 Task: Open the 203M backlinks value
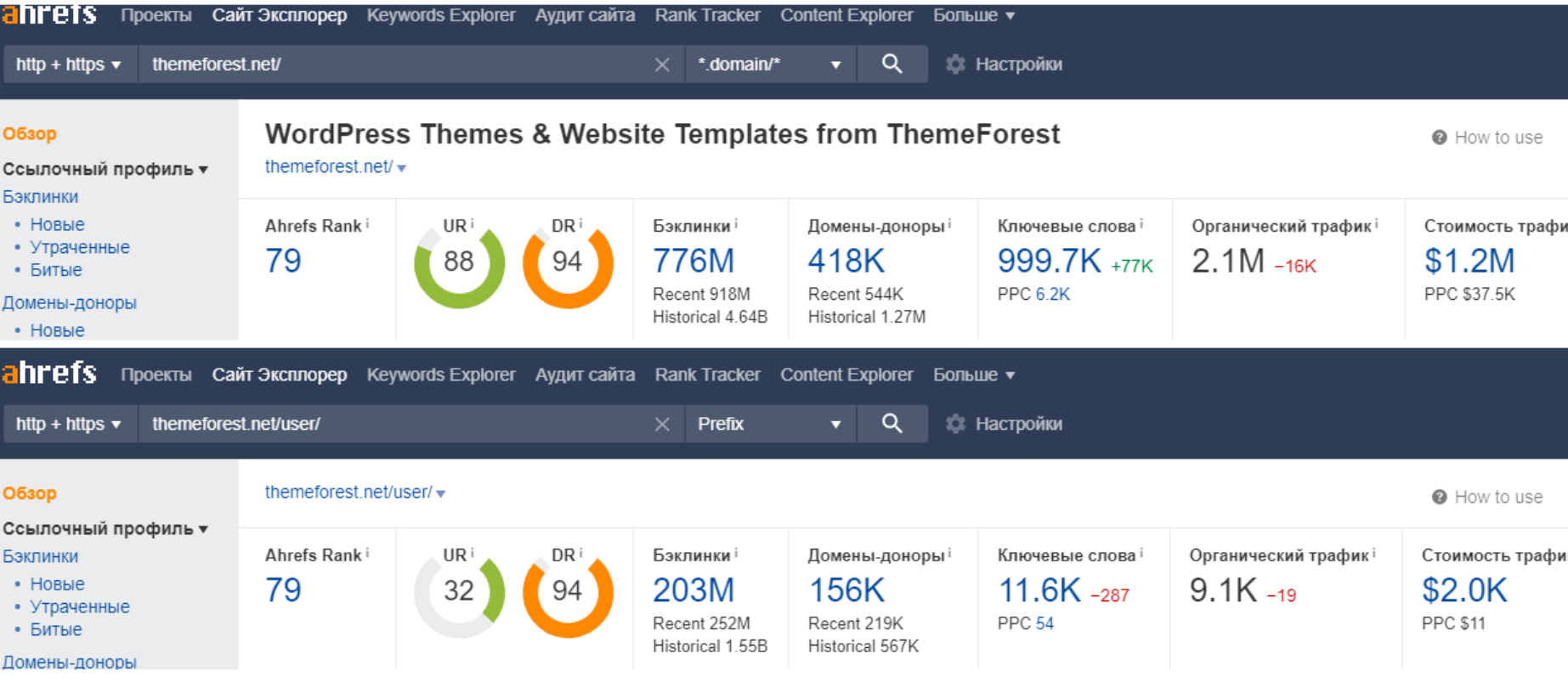point(693,590)
